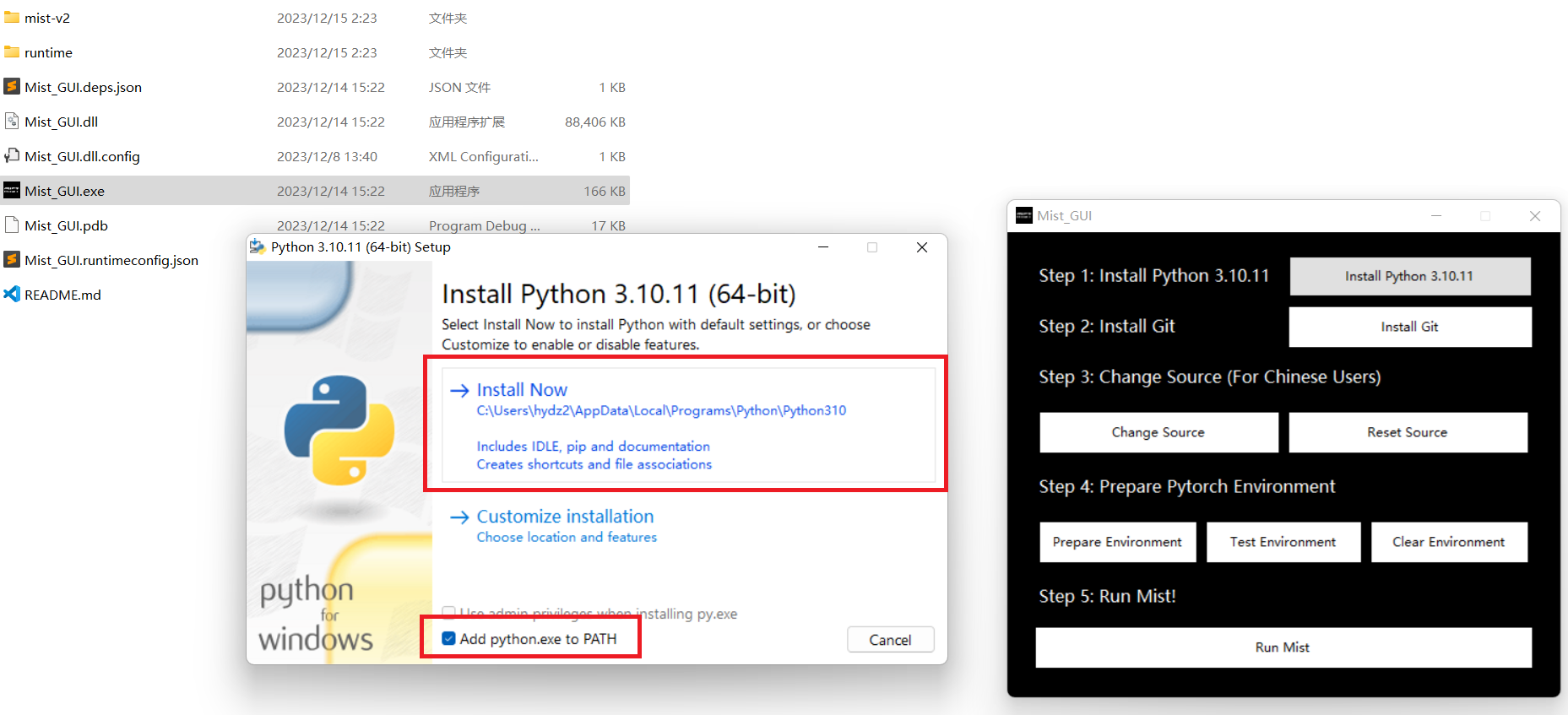
Task: Select the README.md file name
Action: 62,295
